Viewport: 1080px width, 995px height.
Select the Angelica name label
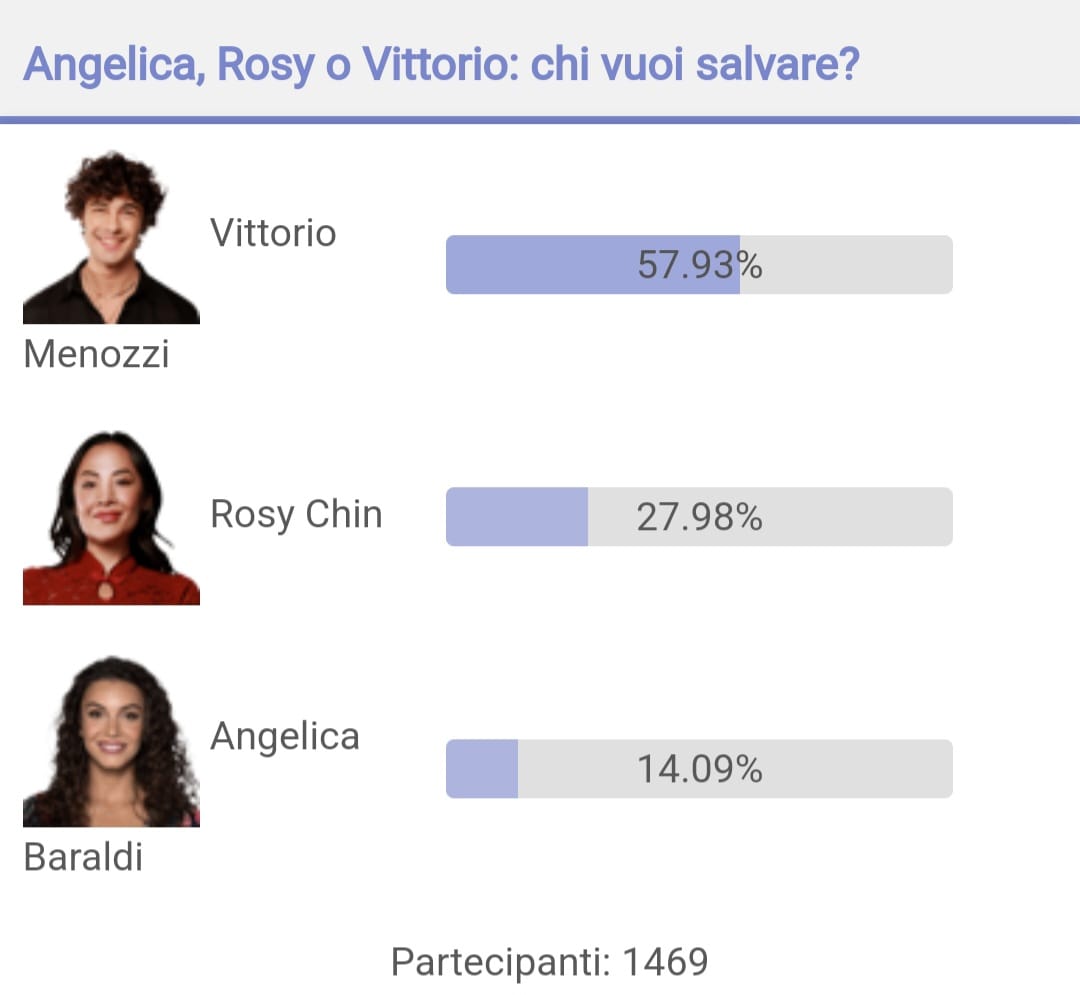[285, 737]
